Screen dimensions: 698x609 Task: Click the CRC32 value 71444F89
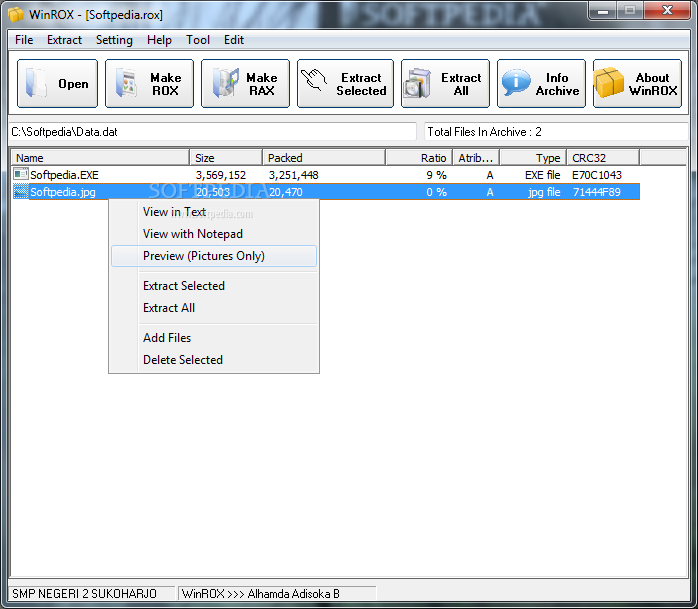[597, 192]
